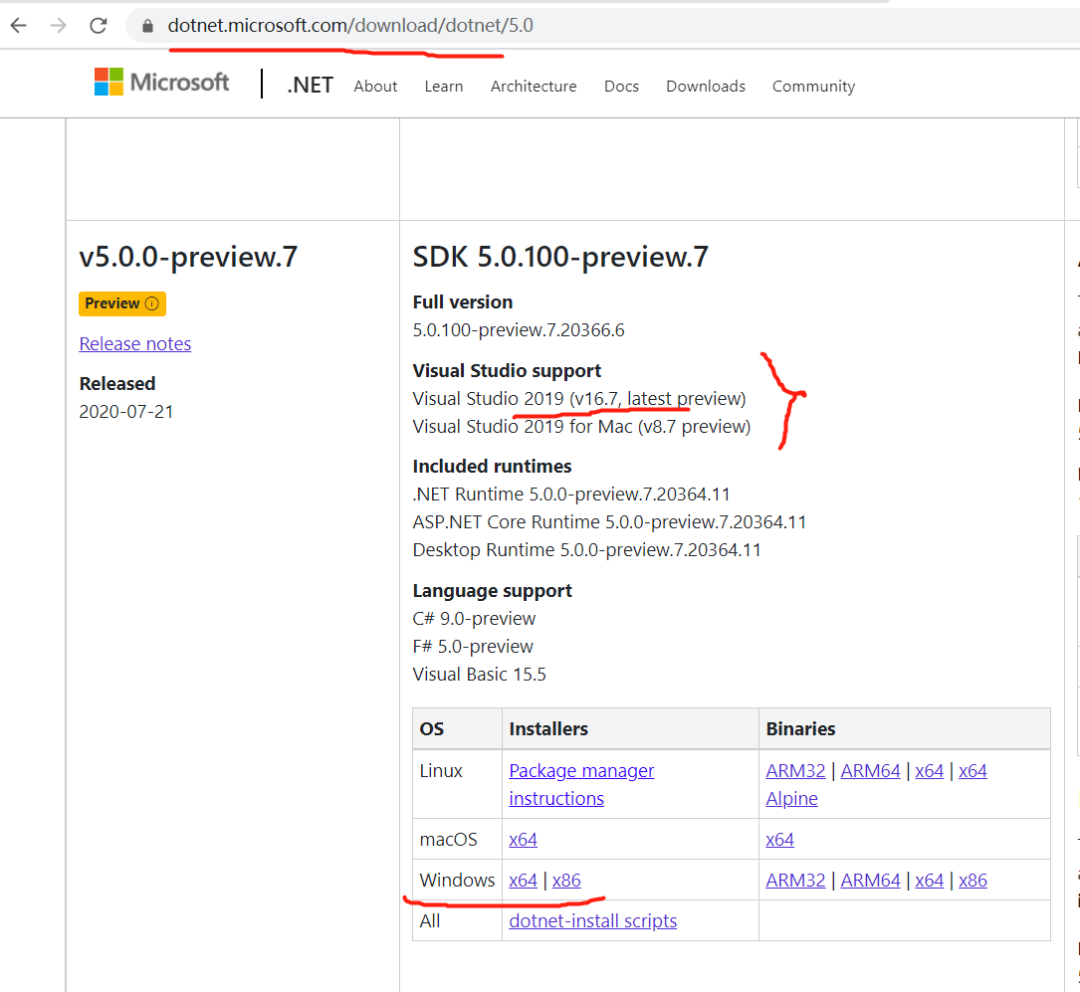Click the Visual Studio support heading
This screenshot has height=992, width=1080.
click(507, 371)
